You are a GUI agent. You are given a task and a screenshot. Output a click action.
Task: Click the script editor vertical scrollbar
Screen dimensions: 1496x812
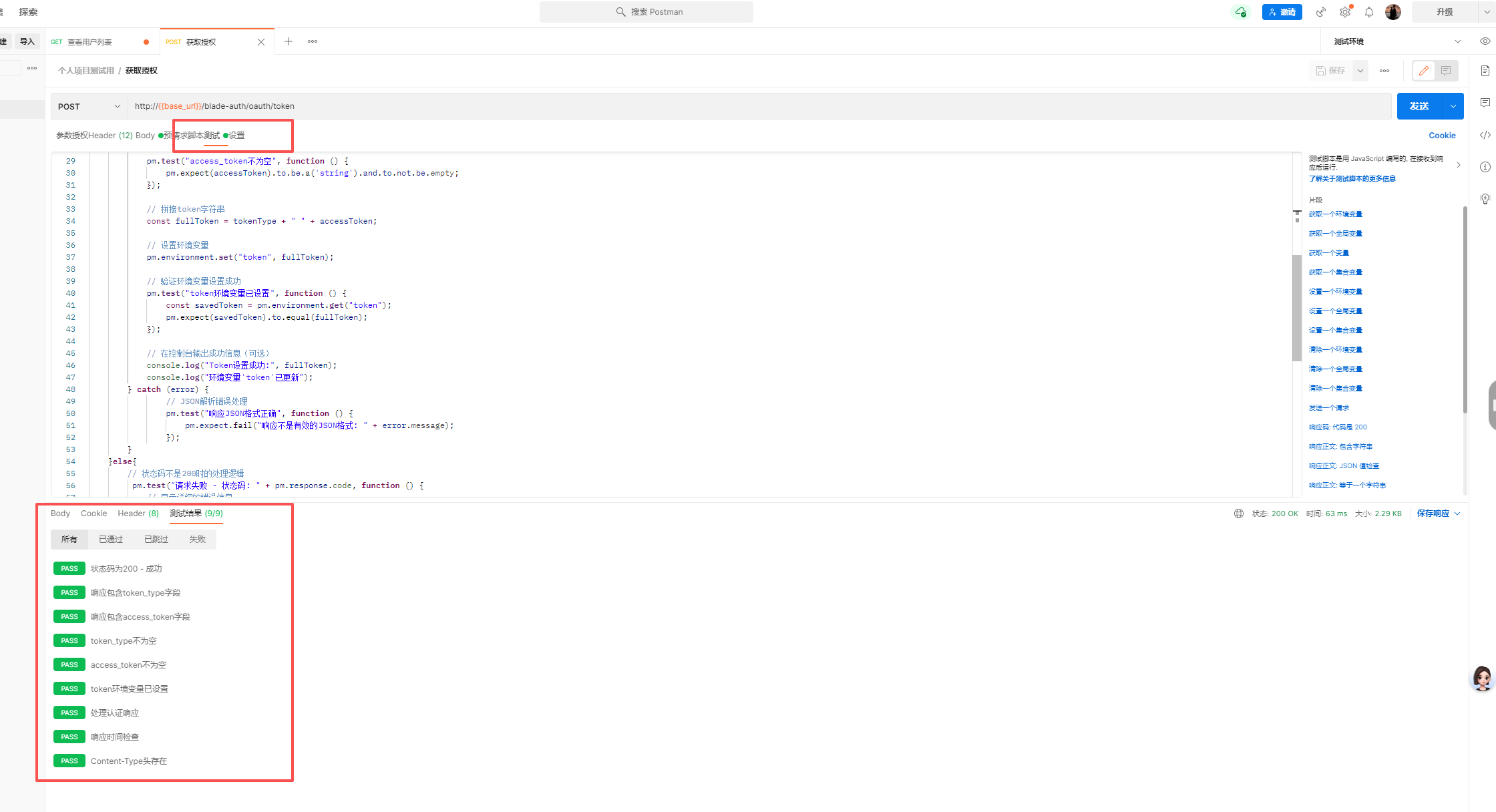point(1297,307)
